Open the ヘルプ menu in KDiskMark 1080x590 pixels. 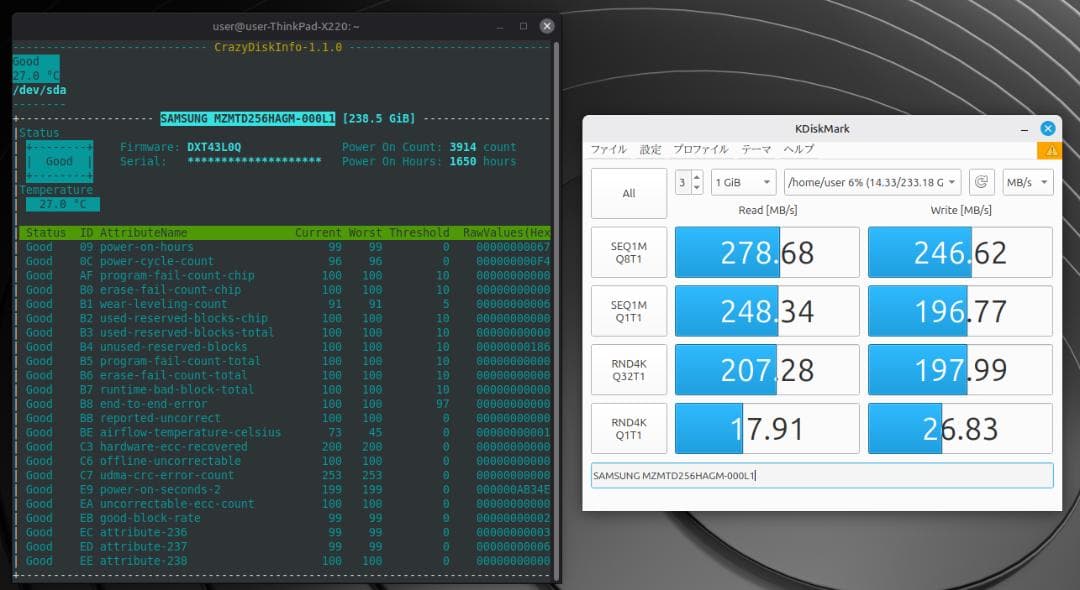click(798, 149)
